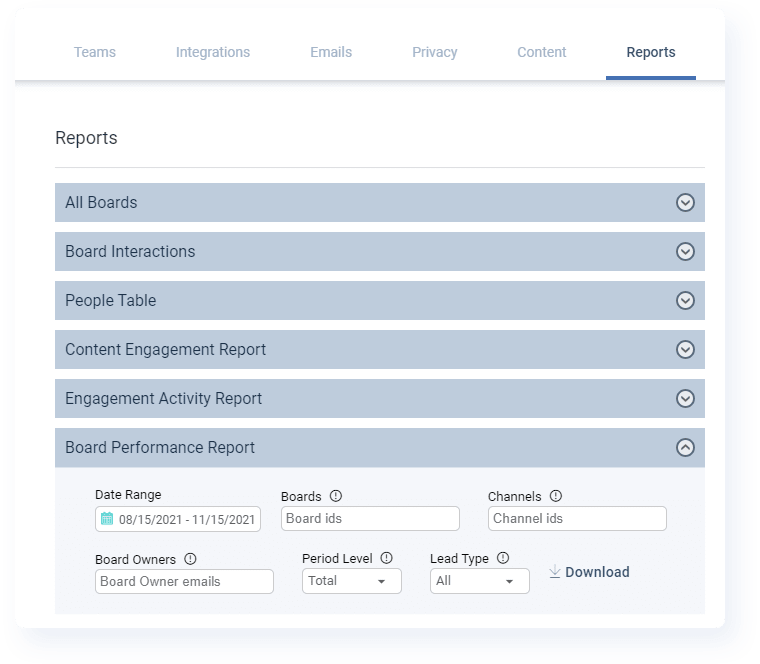
Task: Collapse the Board Performance Report section
Action: (x=685, y=448)
